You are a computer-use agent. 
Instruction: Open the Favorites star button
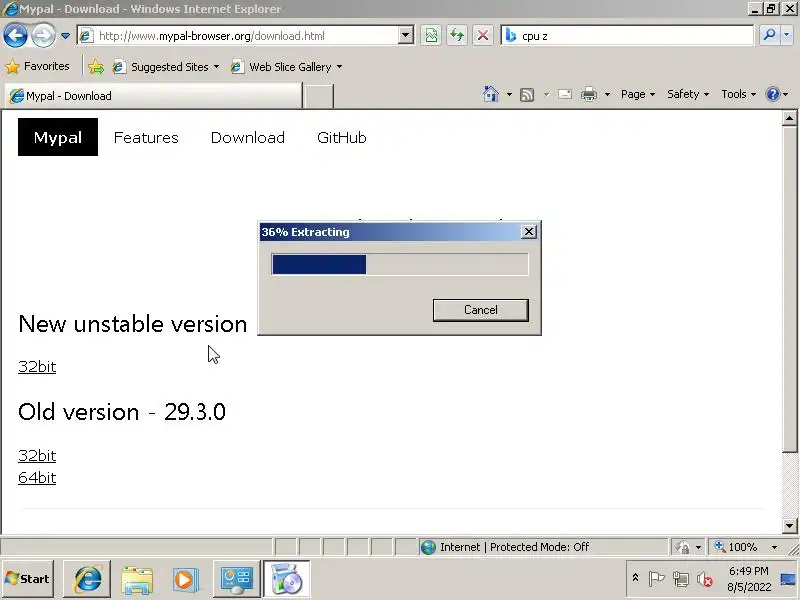point(37,66)
